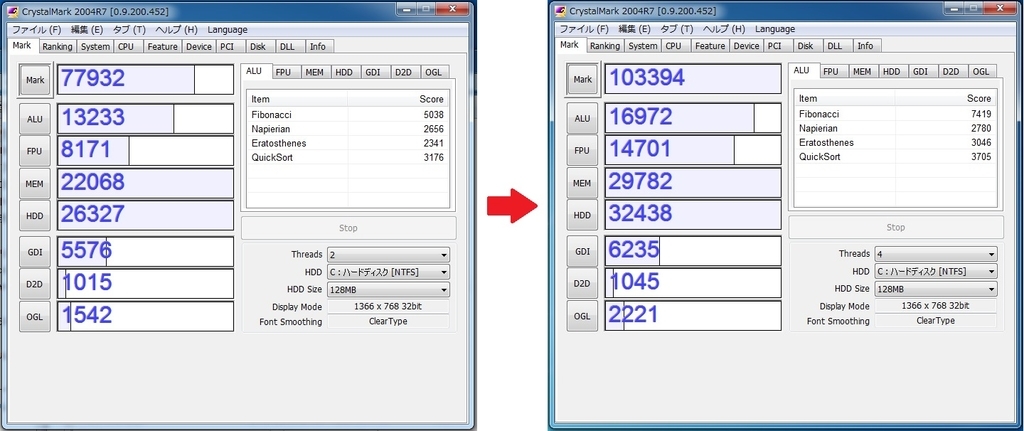Viewport: 1024px width, 431px height.
Task: Click the Stop button in right window
Action: point(896,228)
